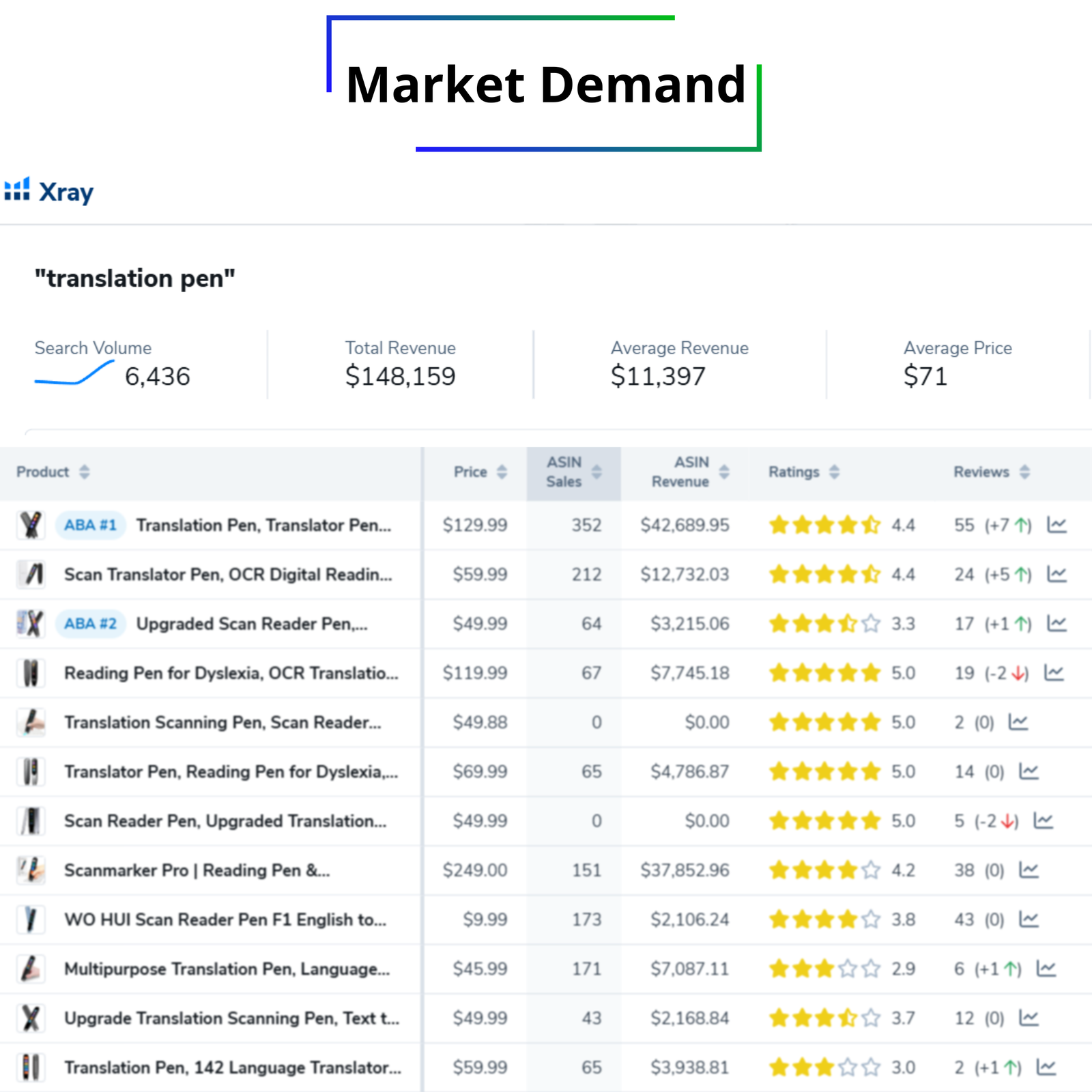Open trend chart for WO HUI Scan Reader row
This screenshot has height=1092, width=1092.
[1029, 919]
